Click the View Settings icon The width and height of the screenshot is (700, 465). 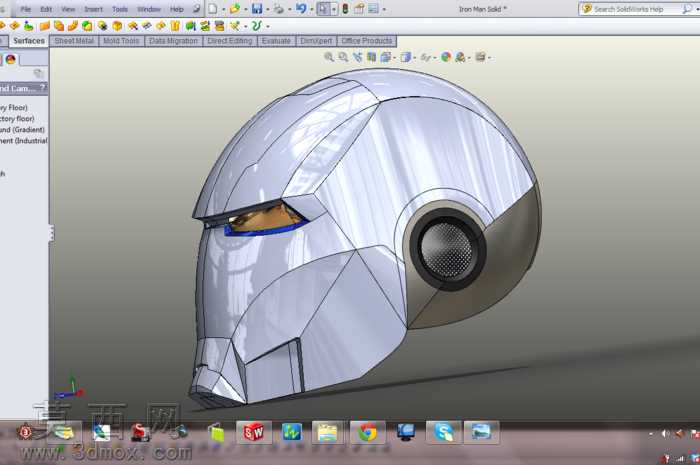pos(480,57)
